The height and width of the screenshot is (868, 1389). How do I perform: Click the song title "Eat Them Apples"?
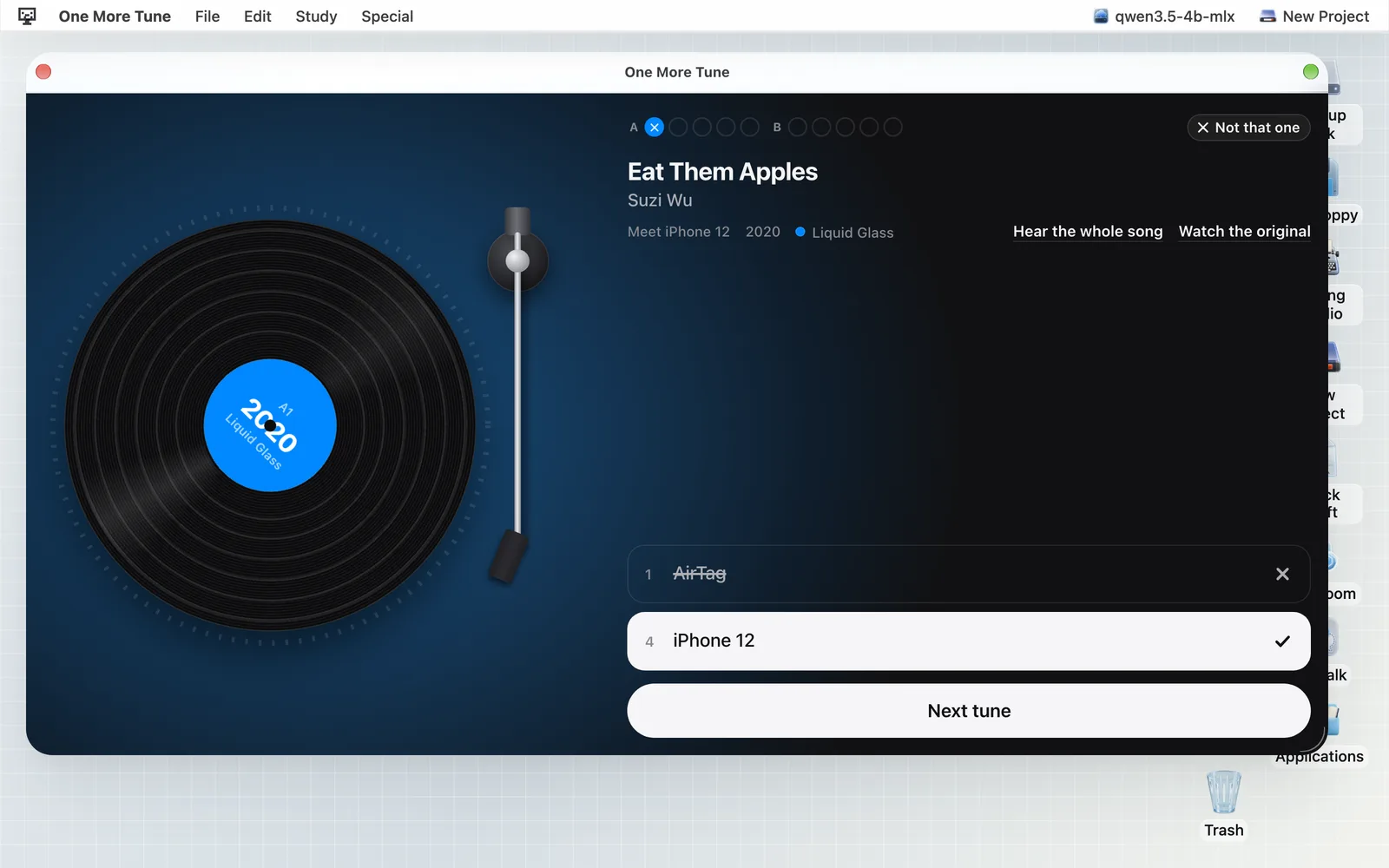pos(722,172)
